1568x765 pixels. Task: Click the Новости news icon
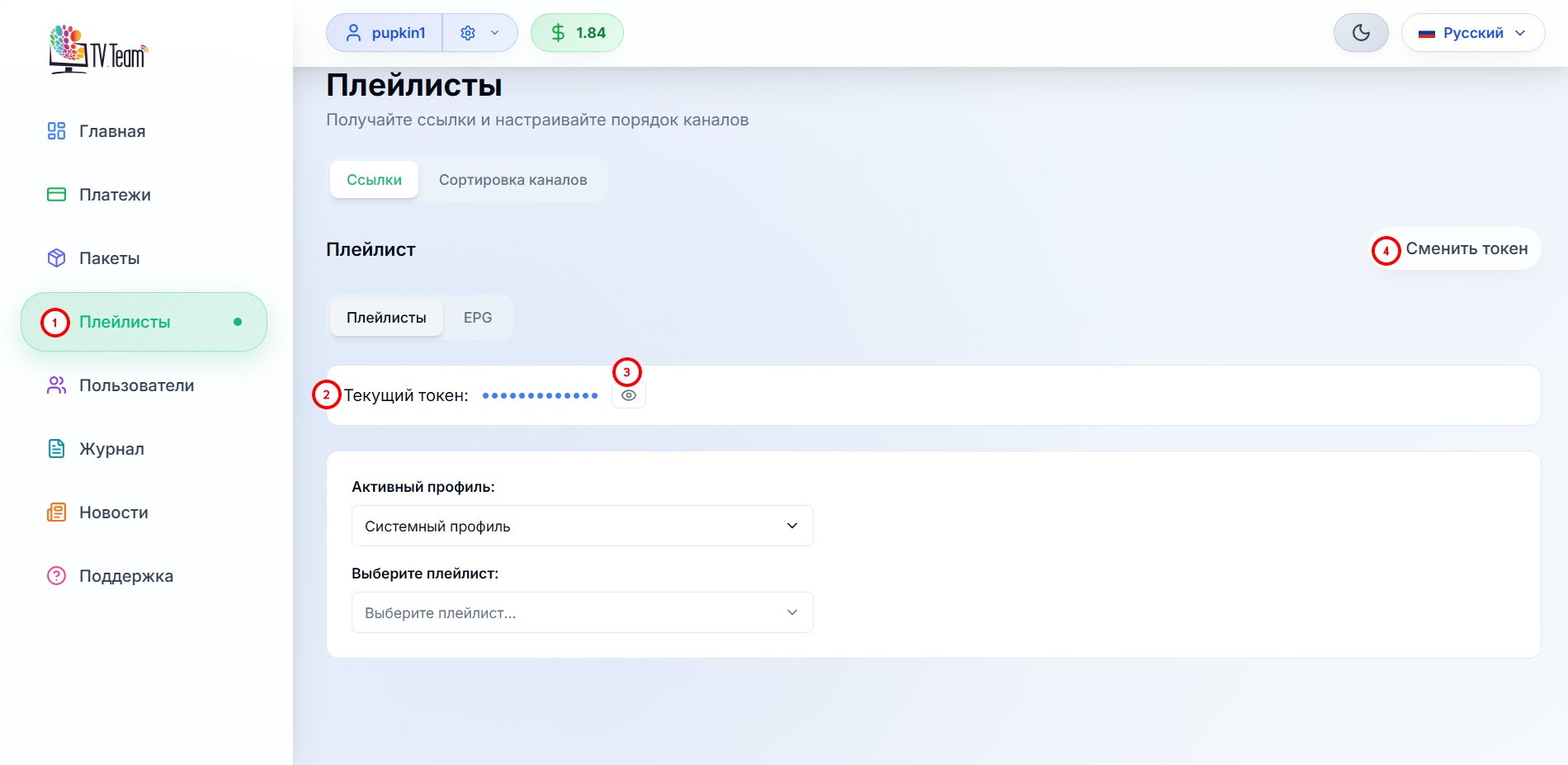pyautogui.click(x=56, y=512)
